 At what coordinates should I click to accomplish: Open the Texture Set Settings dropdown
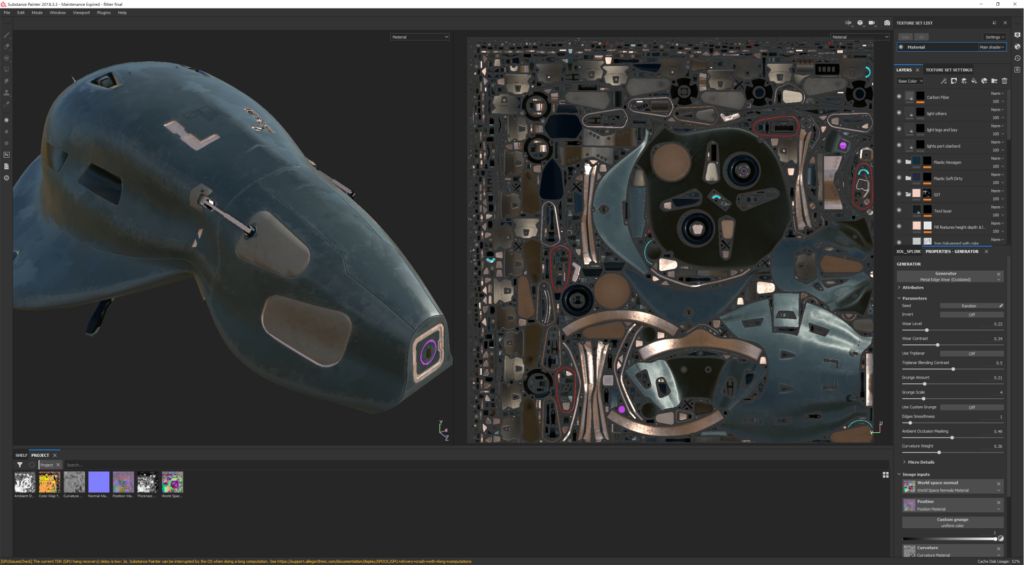pyautogui.click(x=995, y=37)
